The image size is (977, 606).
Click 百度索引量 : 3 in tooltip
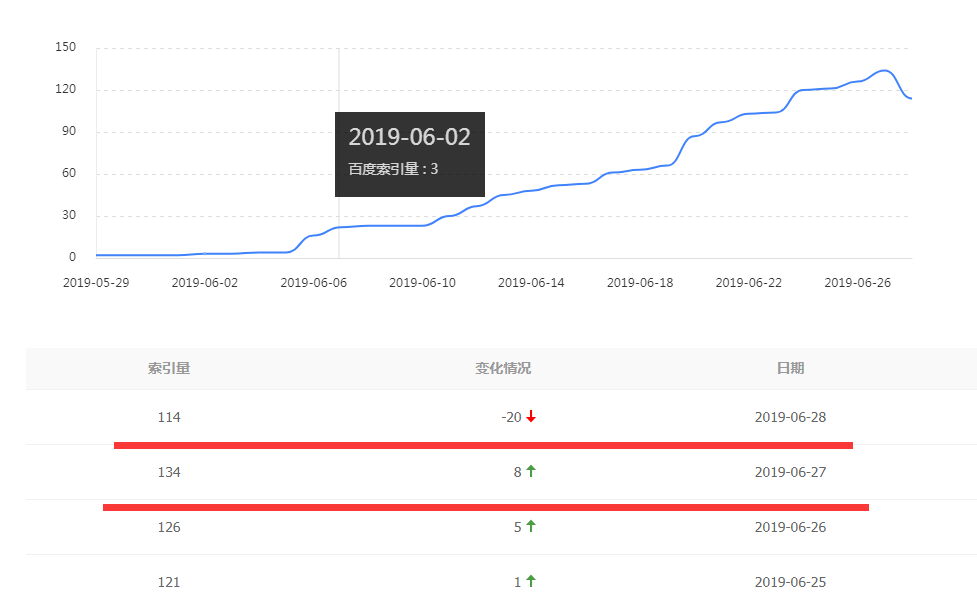(x=393, y=169)
